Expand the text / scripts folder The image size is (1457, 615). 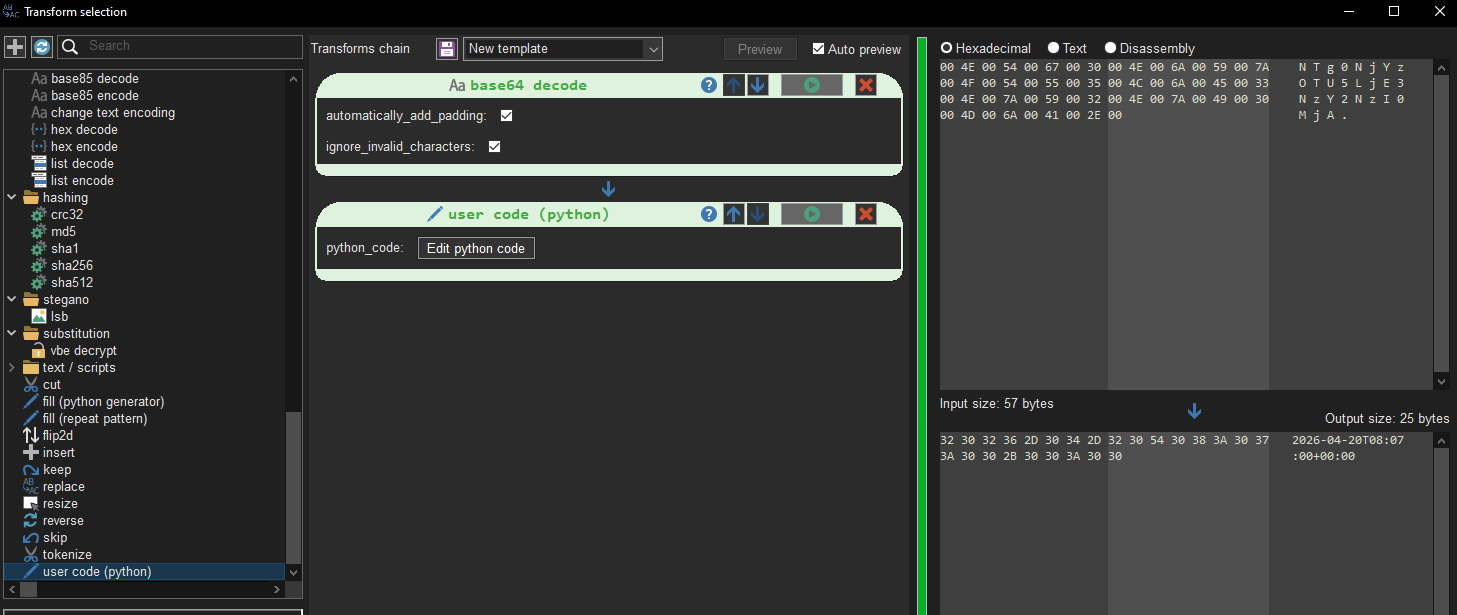click(12, 368)
